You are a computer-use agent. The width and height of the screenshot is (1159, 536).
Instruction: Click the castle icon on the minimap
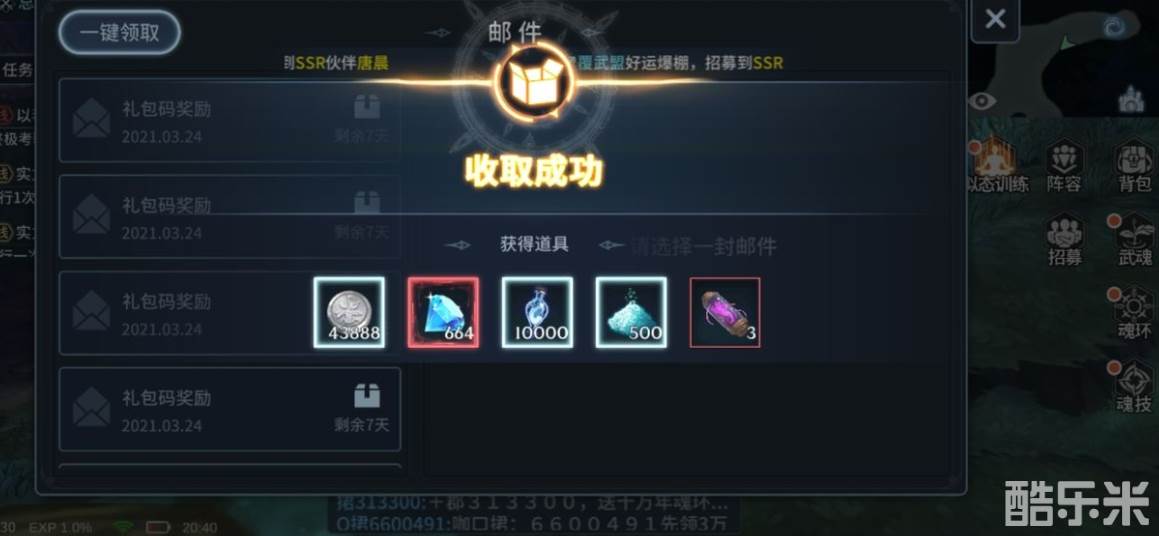1131,98
